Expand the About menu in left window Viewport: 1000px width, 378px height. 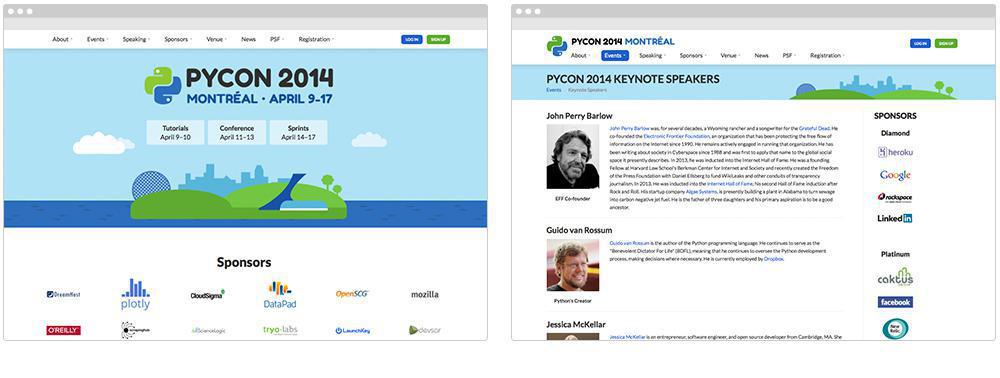pyautogui.click(x=62, y=39)
